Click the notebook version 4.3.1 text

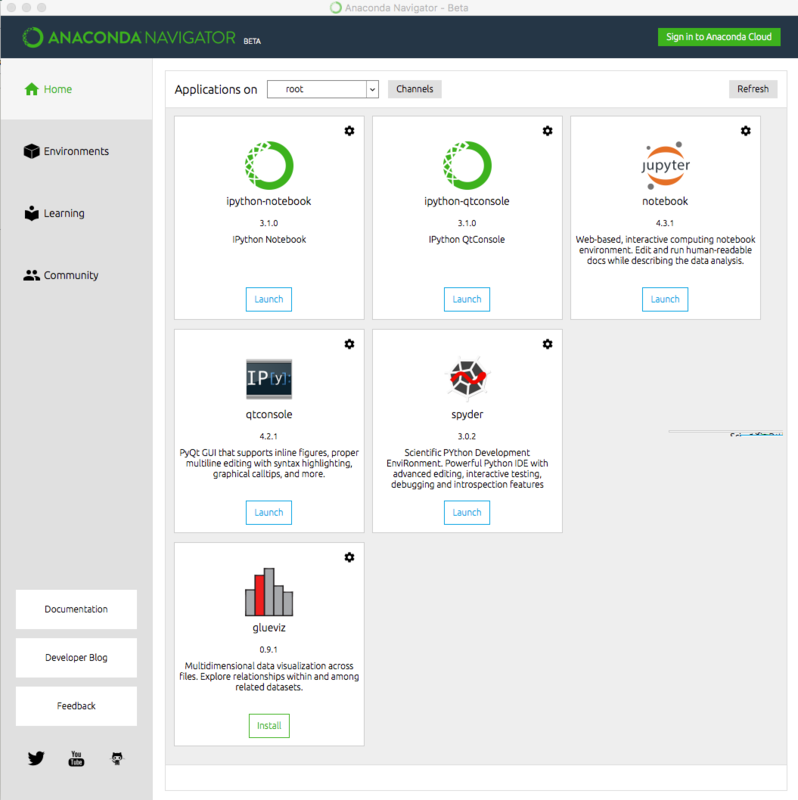point(665,223)
